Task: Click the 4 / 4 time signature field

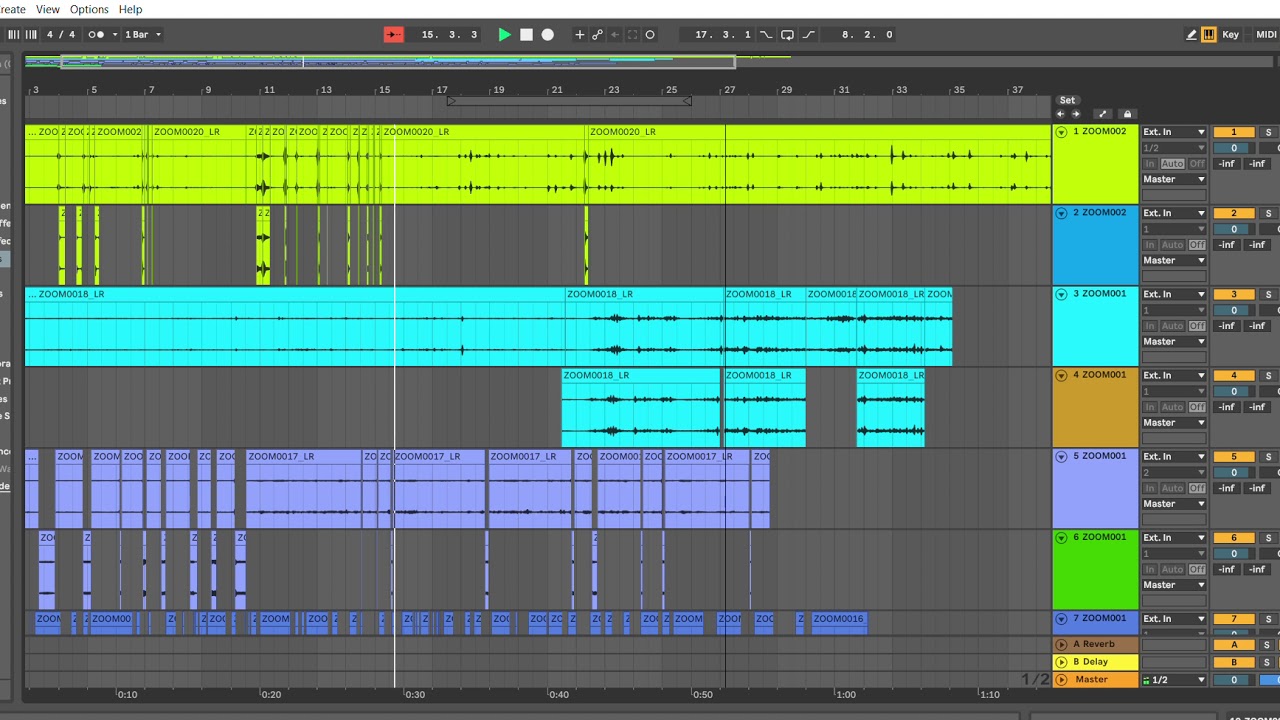Action: pyautogui.click(x=61, y=34)
